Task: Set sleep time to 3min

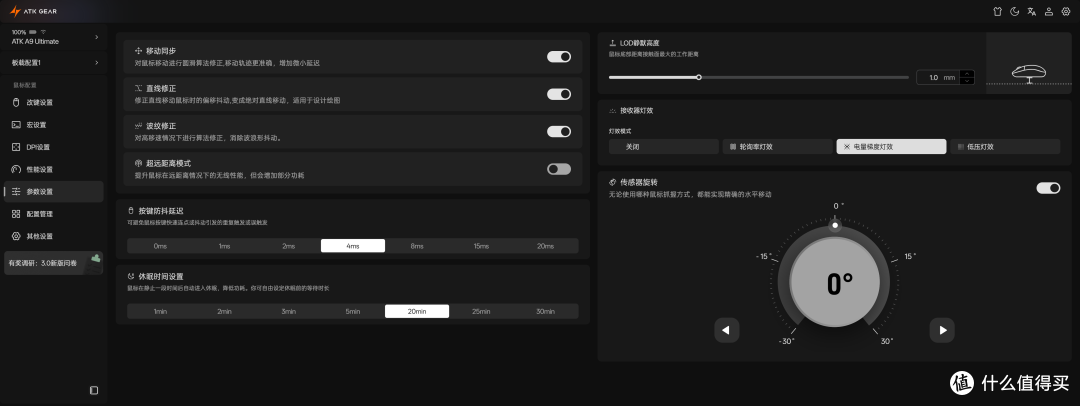Action: pyautogui.click(x=289, y=312)
